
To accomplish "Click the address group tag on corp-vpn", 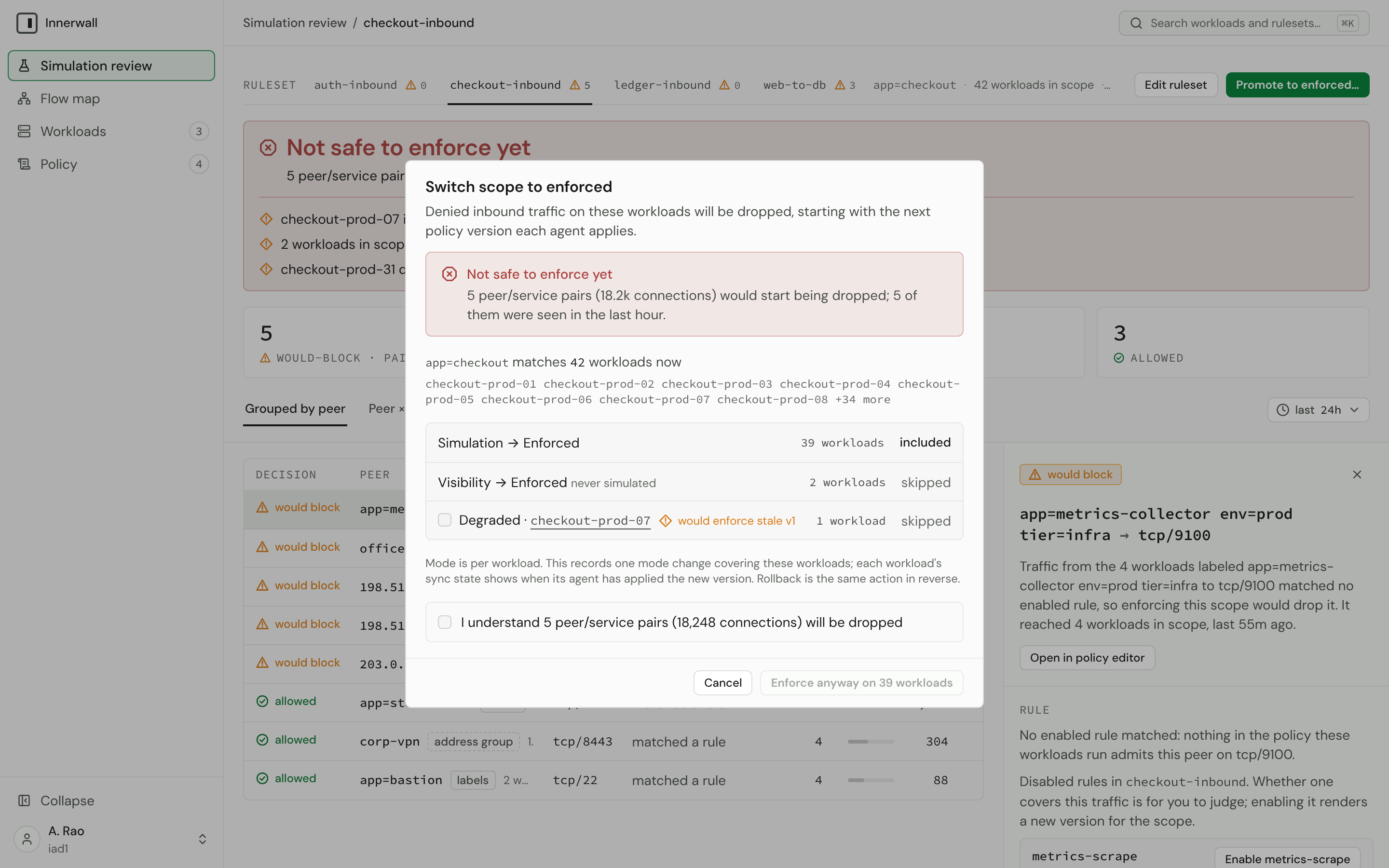I will click(x=473, y=741).
